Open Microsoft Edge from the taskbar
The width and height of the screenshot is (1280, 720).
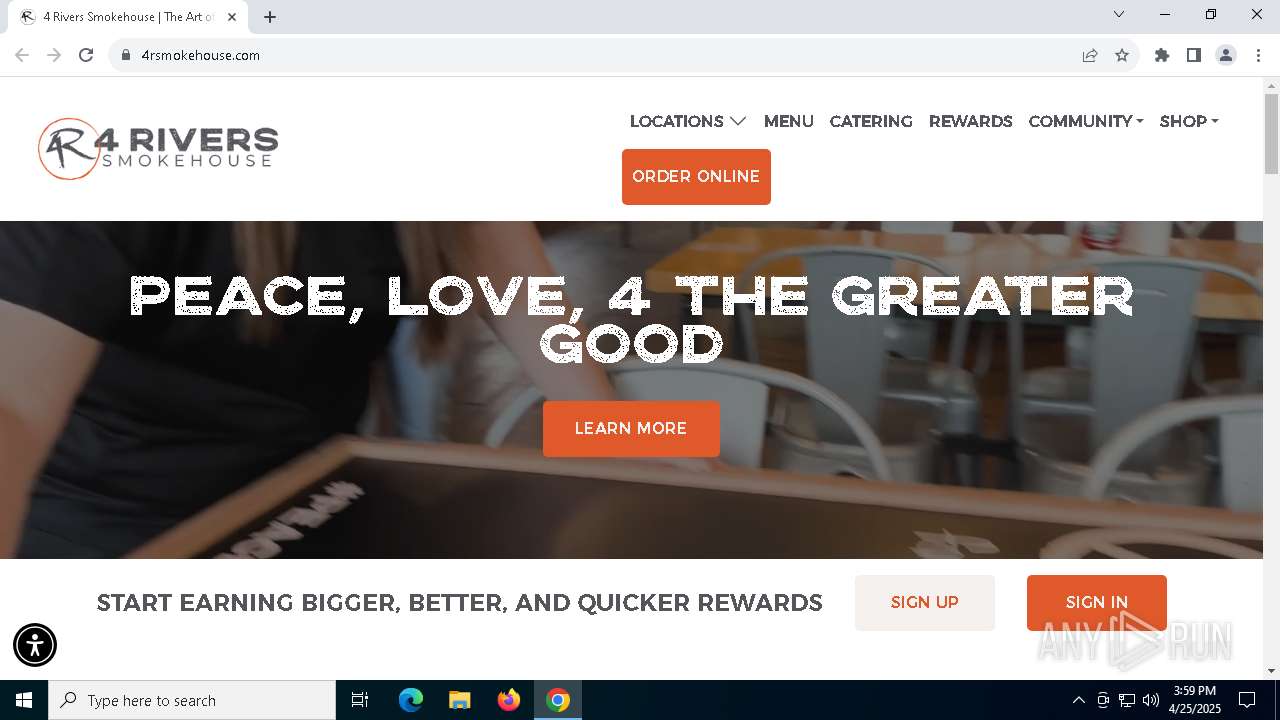point(411,700)
